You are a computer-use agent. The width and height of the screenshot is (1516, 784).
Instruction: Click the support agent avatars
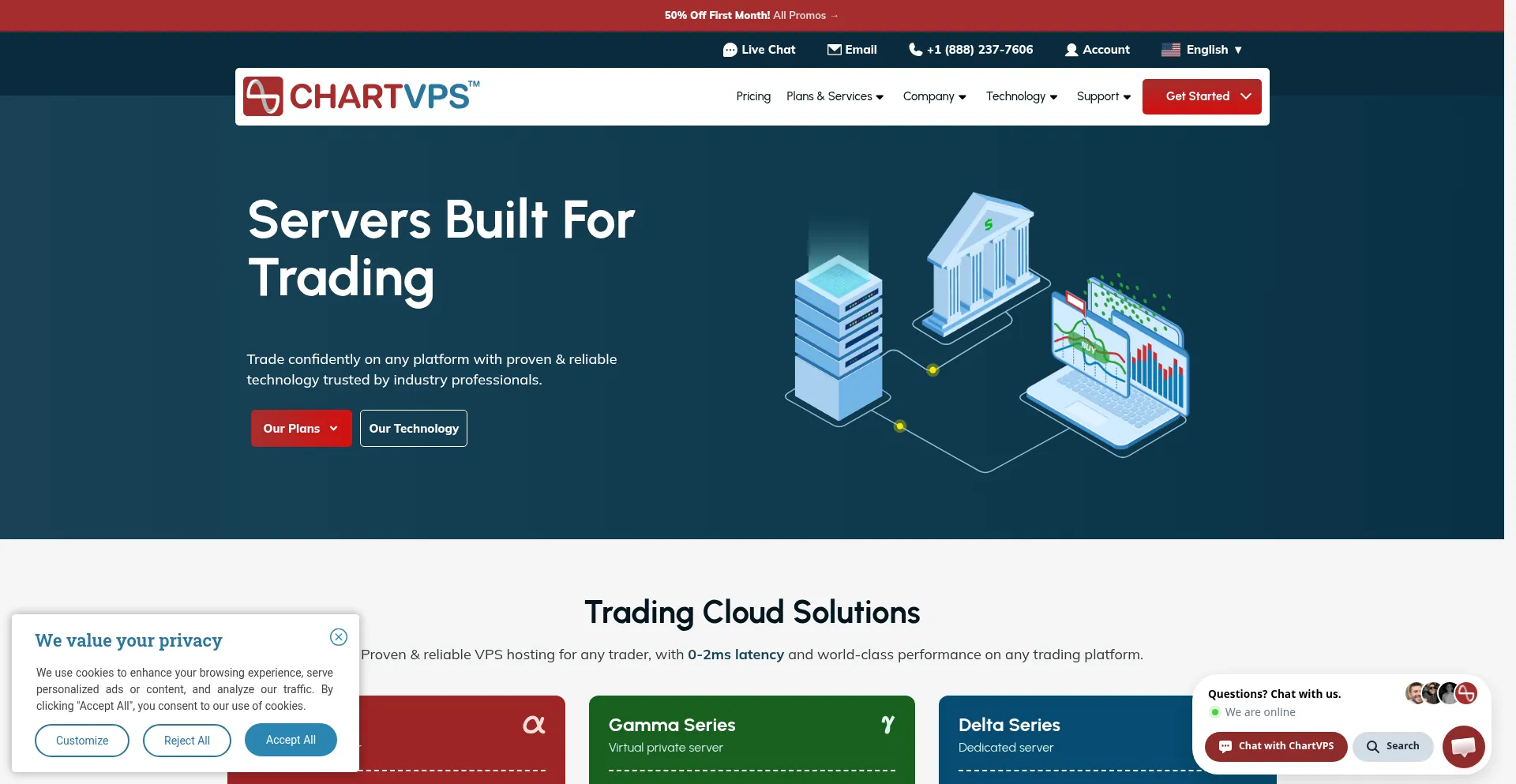tap(1441, 693)
